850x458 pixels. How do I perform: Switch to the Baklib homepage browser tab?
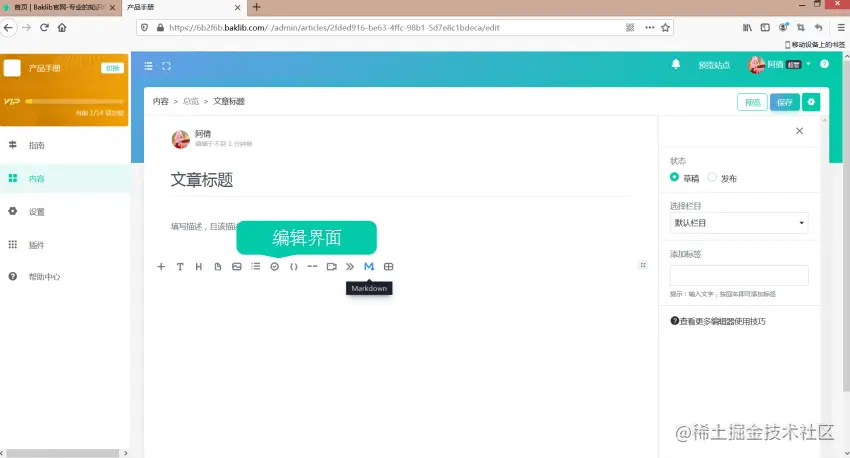[60, 8]
